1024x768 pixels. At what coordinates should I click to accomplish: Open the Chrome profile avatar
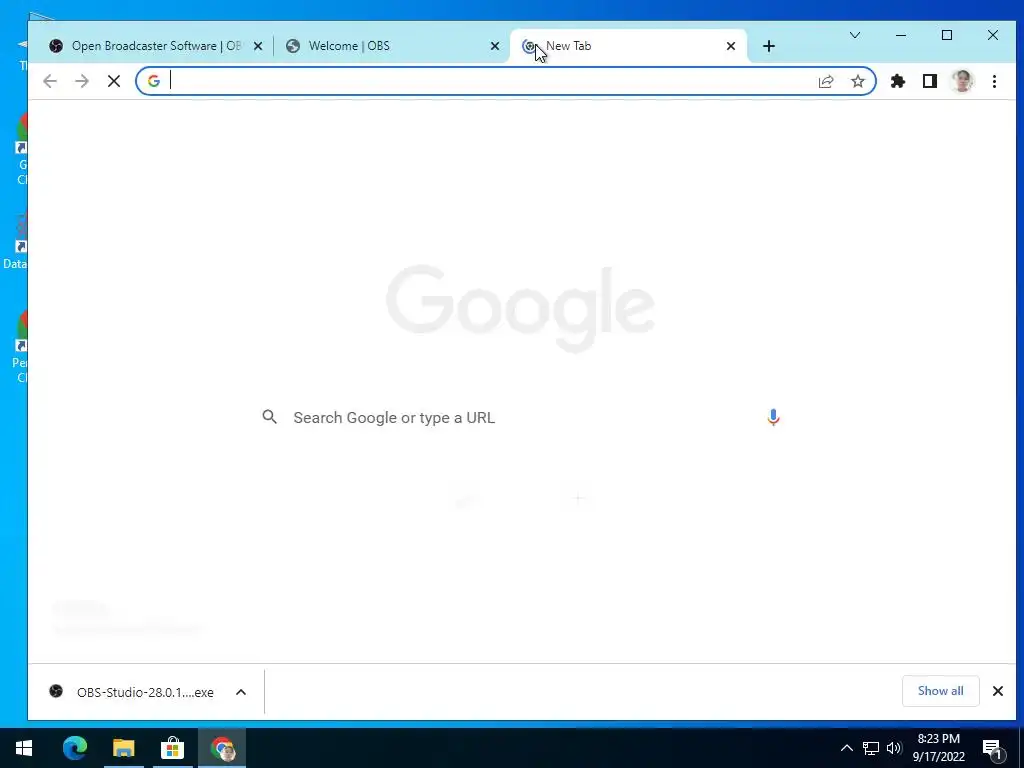pos(962,81)
